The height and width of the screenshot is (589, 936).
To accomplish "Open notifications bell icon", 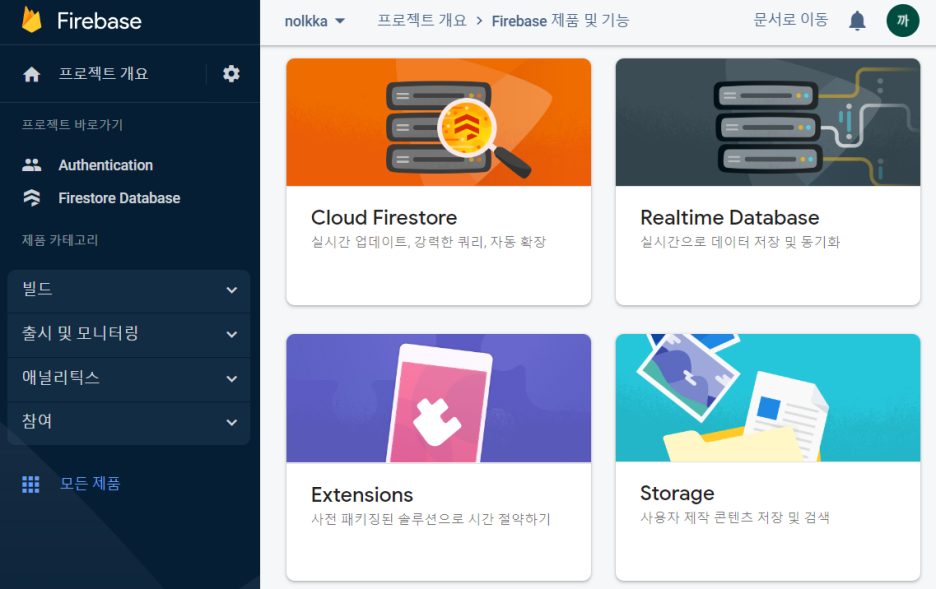I will pos(857,21).
